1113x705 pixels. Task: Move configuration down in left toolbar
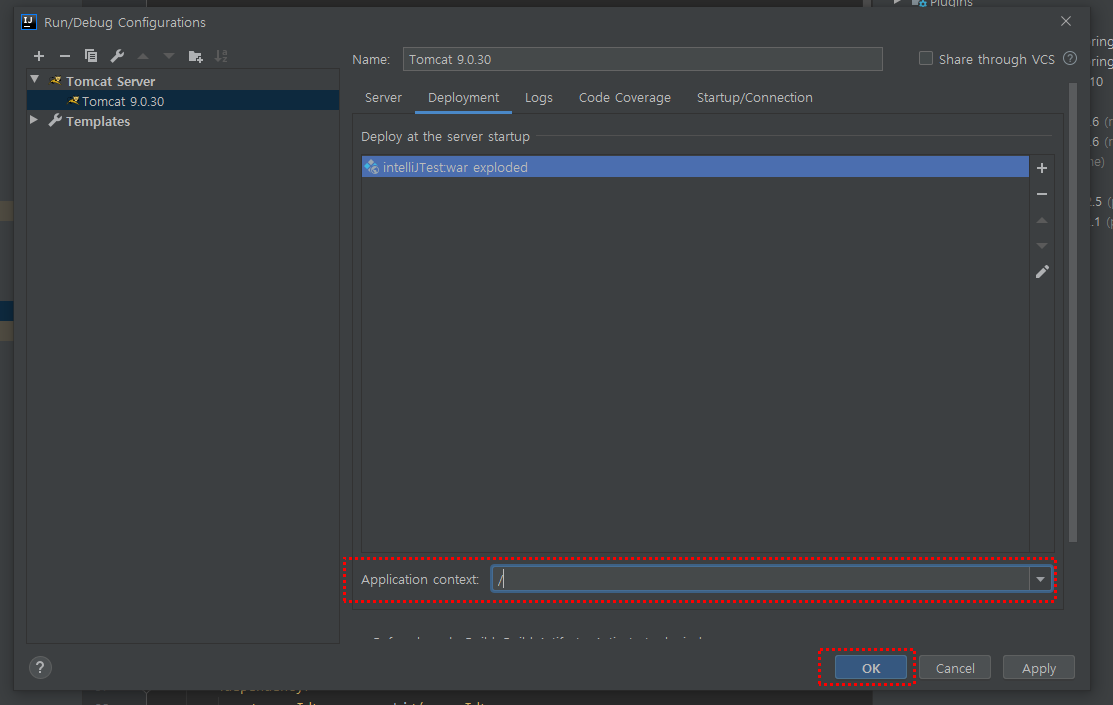[169, 56]
